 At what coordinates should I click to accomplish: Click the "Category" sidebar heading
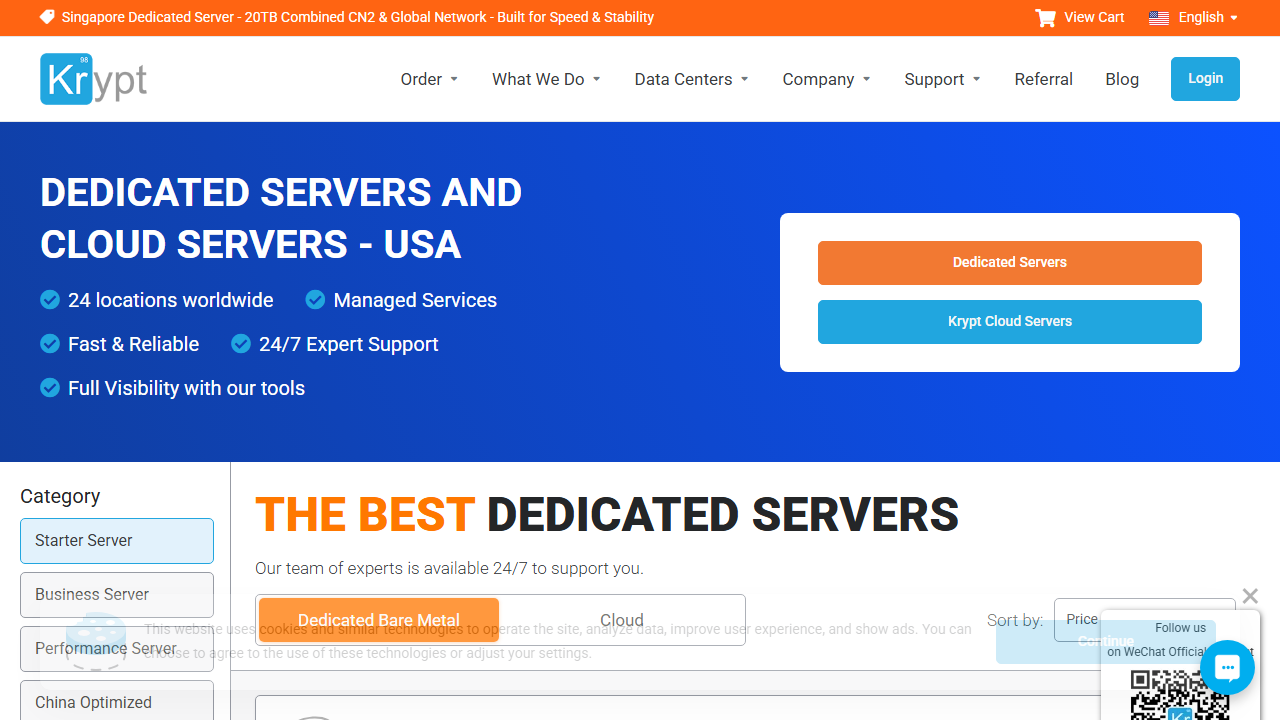click(x=60, y=496)
